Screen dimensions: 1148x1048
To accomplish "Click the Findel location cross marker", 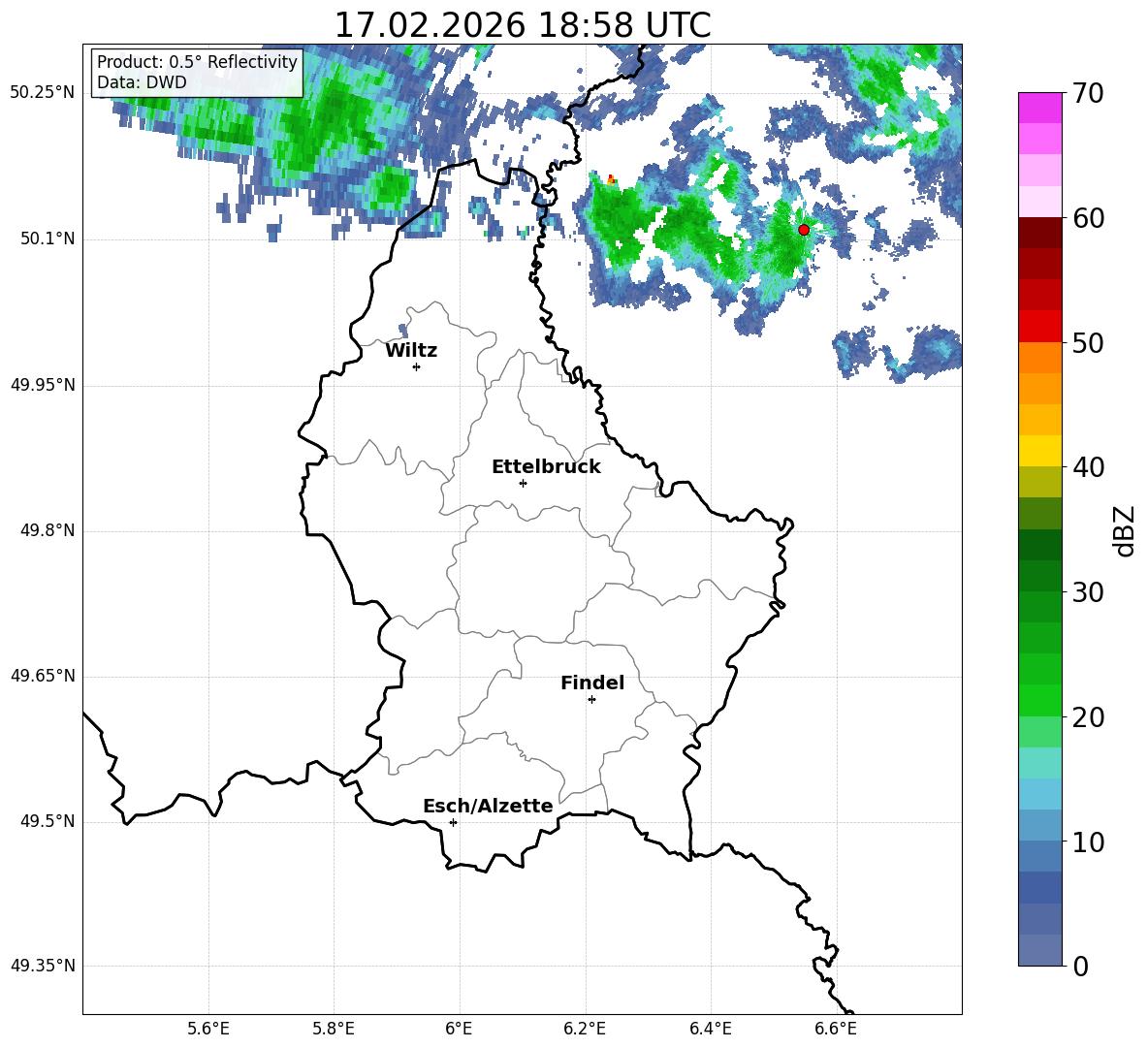I will click(x=592, y=700).
